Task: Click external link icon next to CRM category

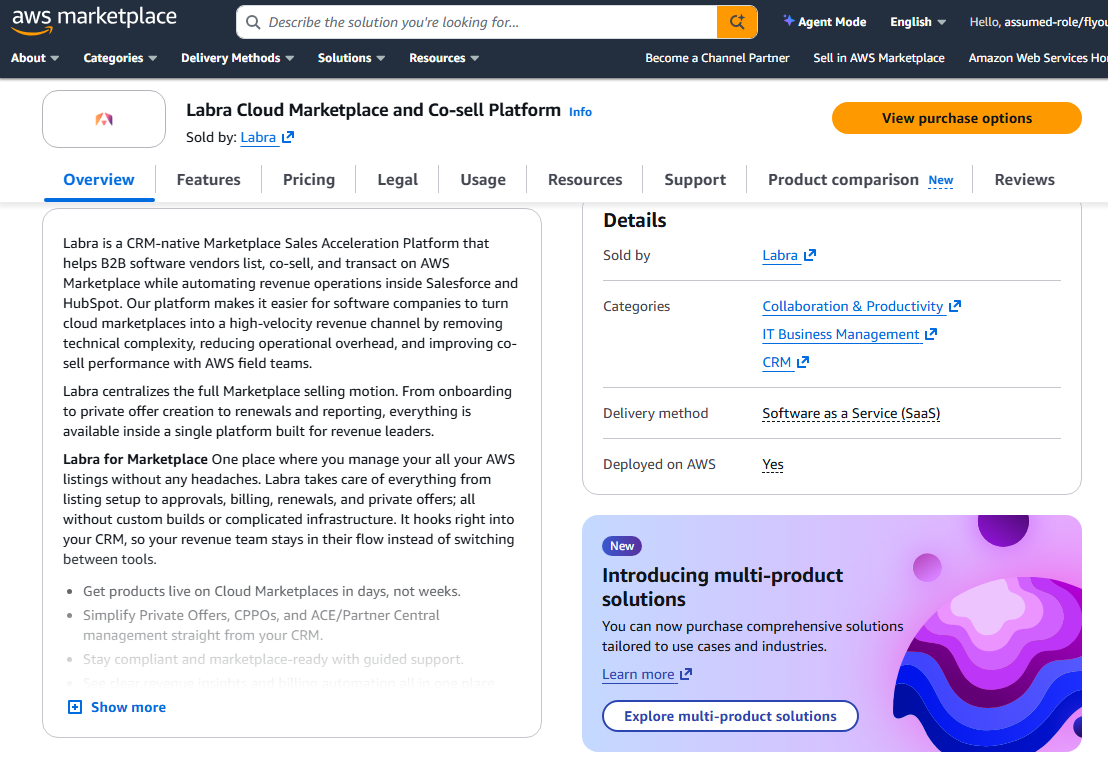Action: [803, 362]
